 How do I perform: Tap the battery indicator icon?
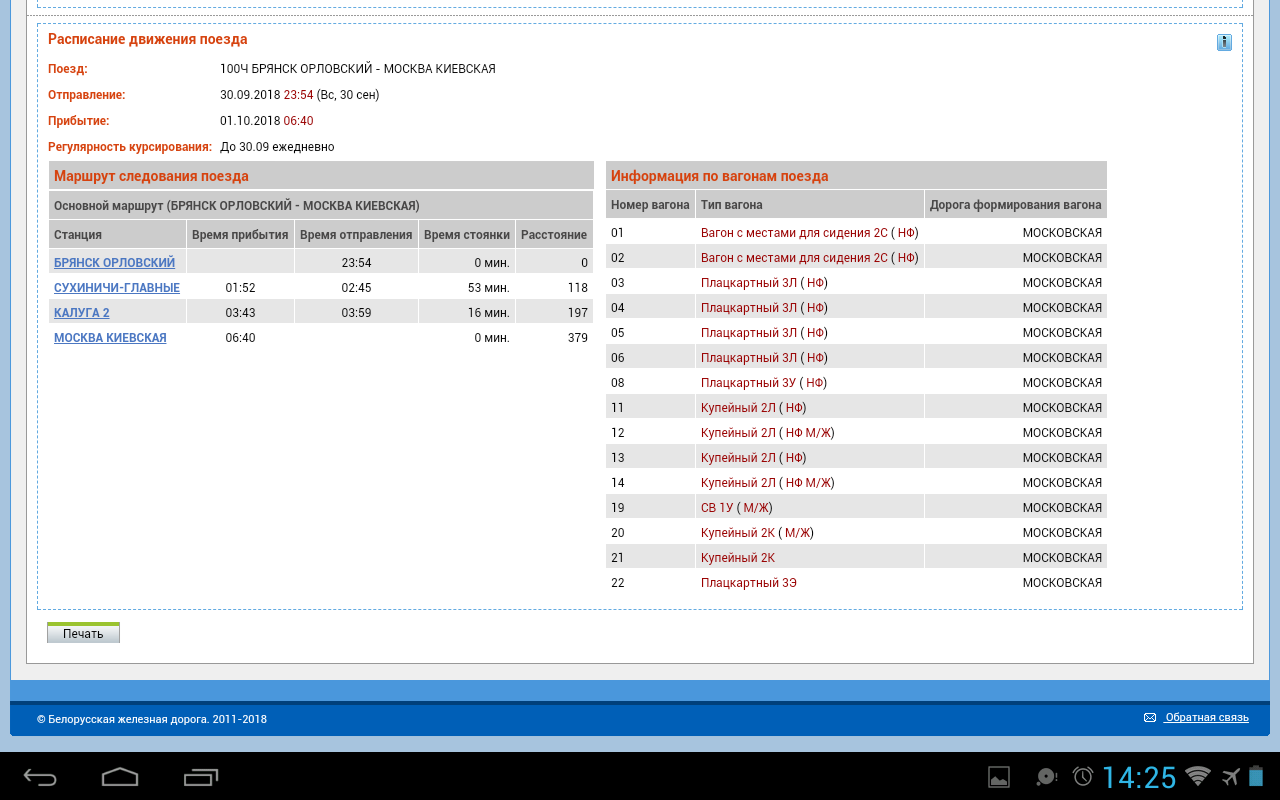(x=1257, y=776)
